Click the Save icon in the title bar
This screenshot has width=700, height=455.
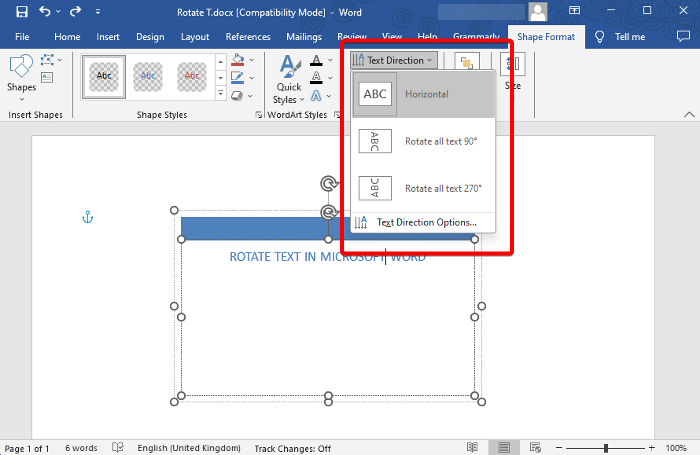(x=22, y=12)
